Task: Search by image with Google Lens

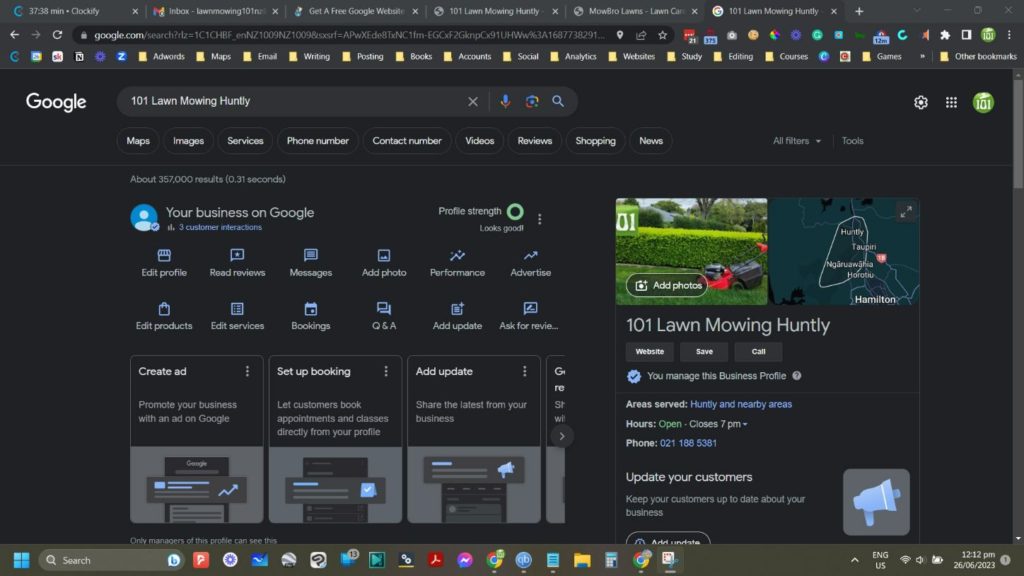Action: [532, 101]
